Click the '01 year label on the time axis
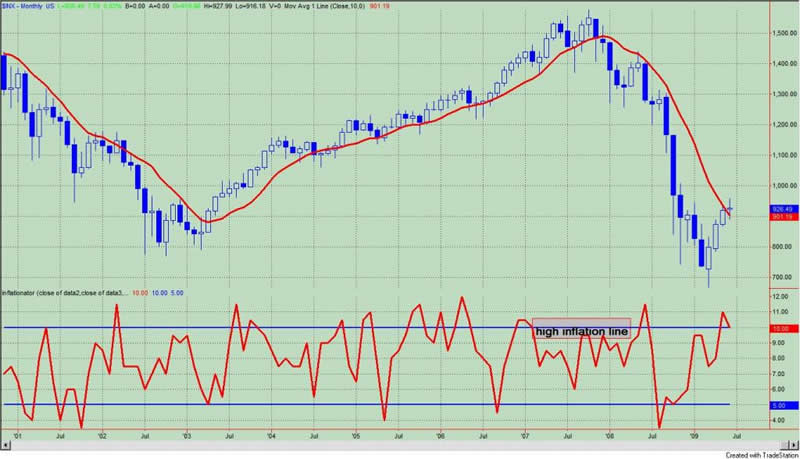The image size is (800, 459). [x=18, y=437]
